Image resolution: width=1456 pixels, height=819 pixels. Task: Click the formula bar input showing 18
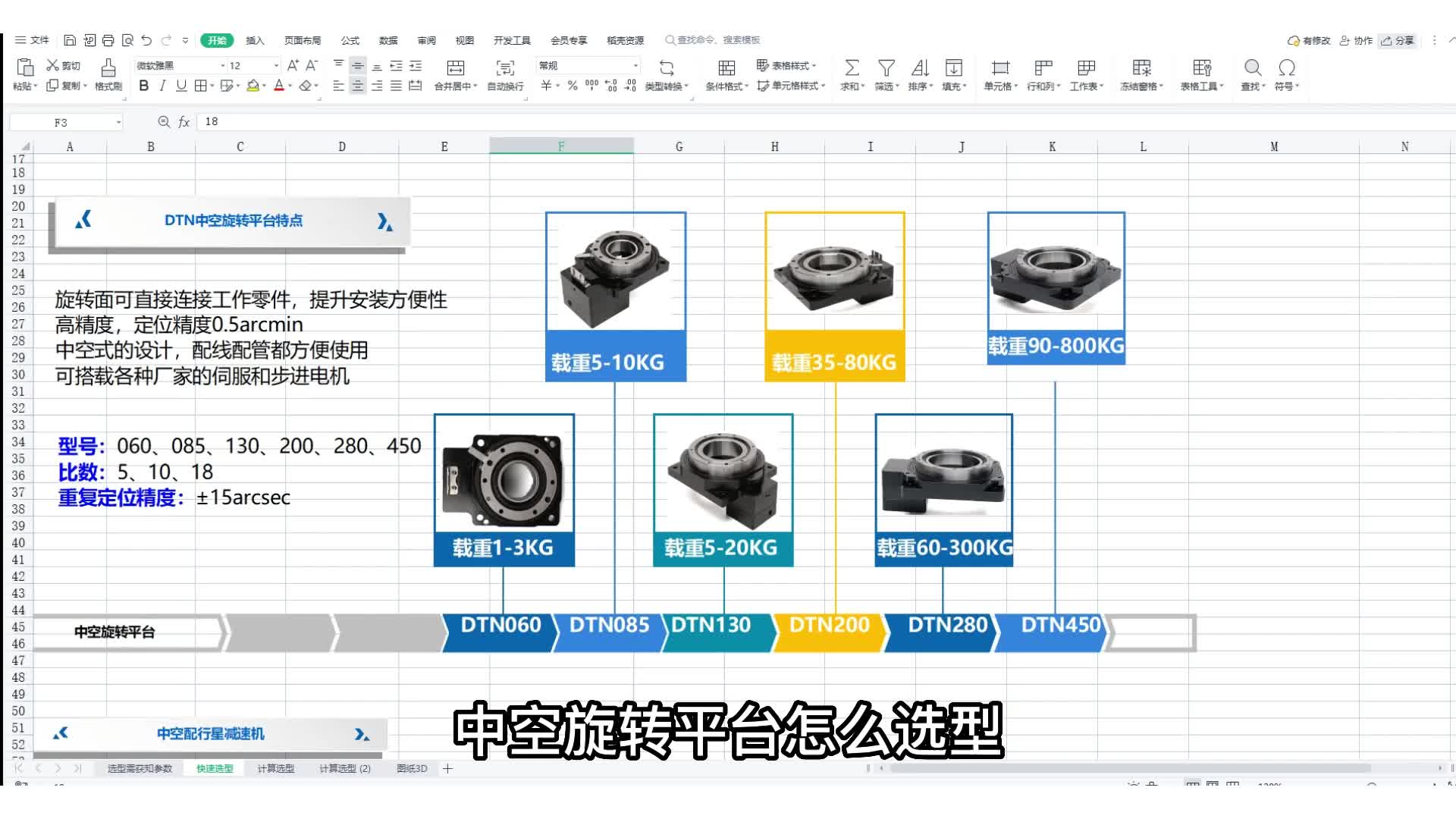click(825, 121)
